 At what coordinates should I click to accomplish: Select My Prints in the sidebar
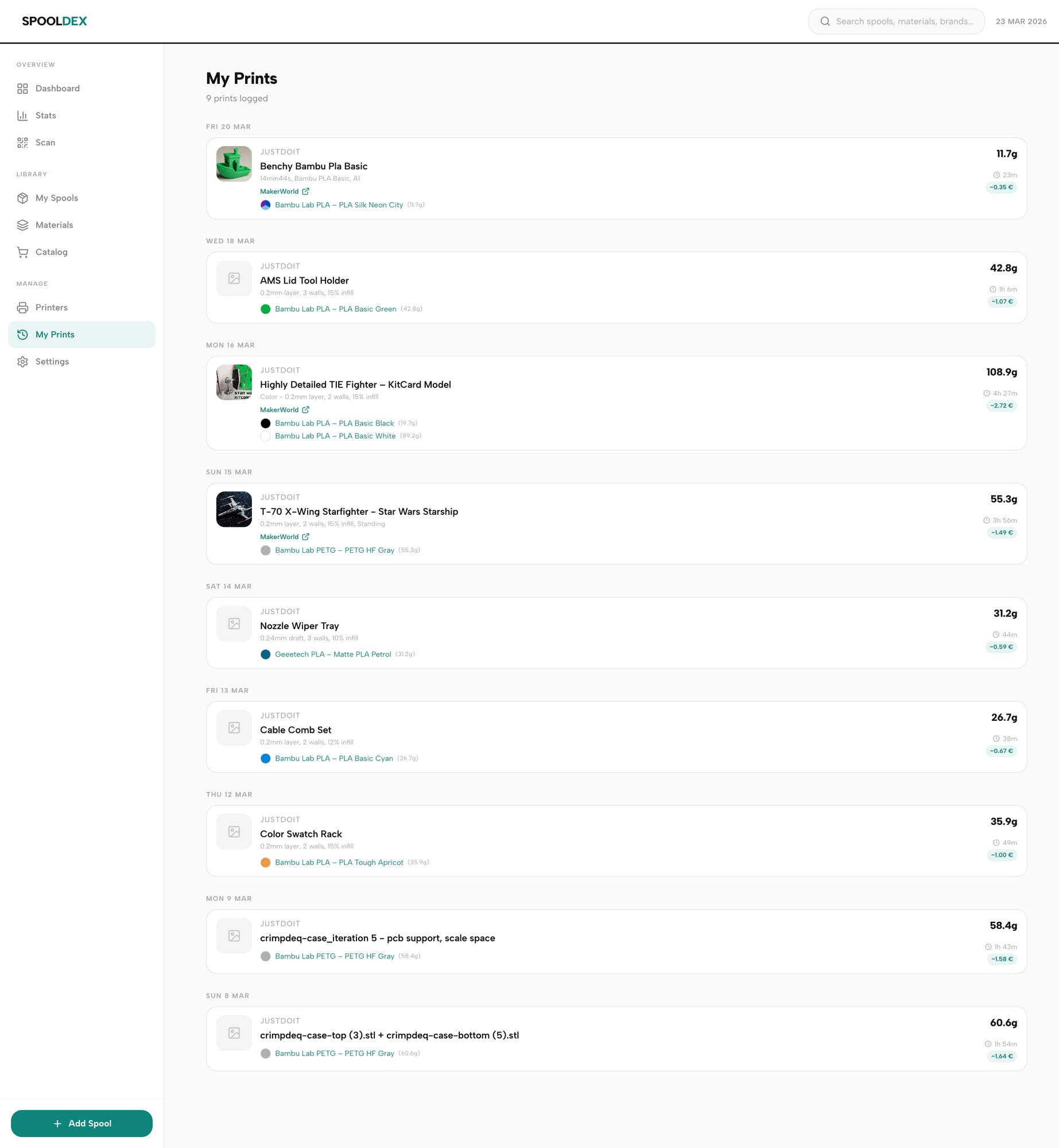[55, 334]
